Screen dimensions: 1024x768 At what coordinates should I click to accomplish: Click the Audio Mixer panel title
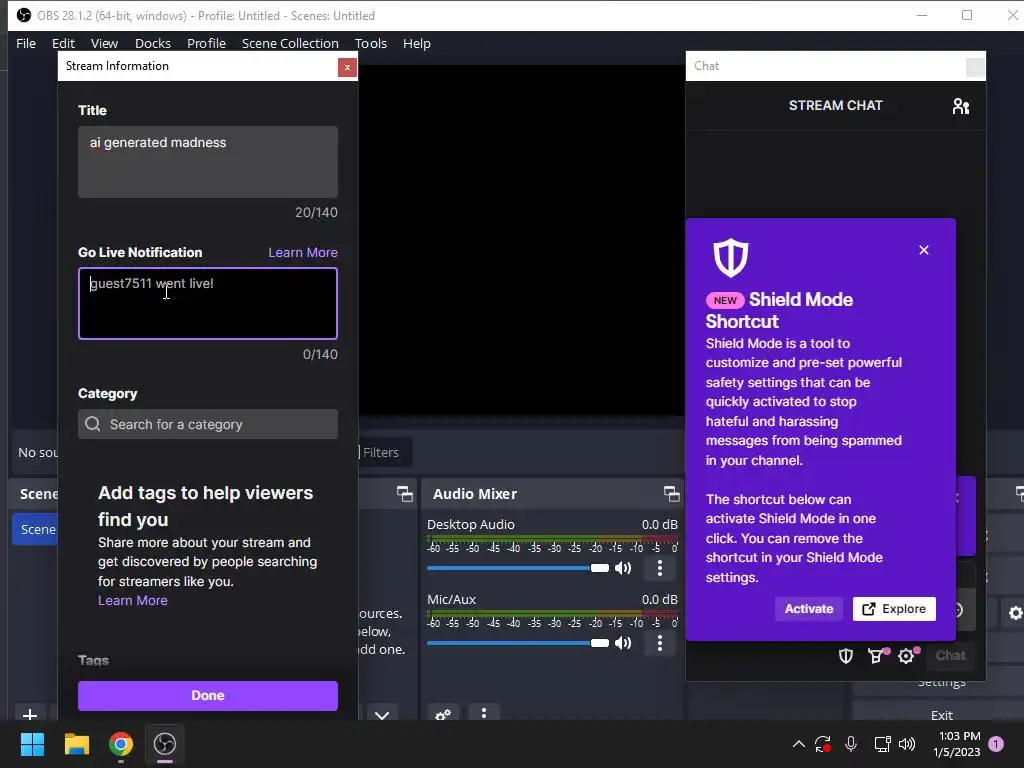click(x=475, y=494)
